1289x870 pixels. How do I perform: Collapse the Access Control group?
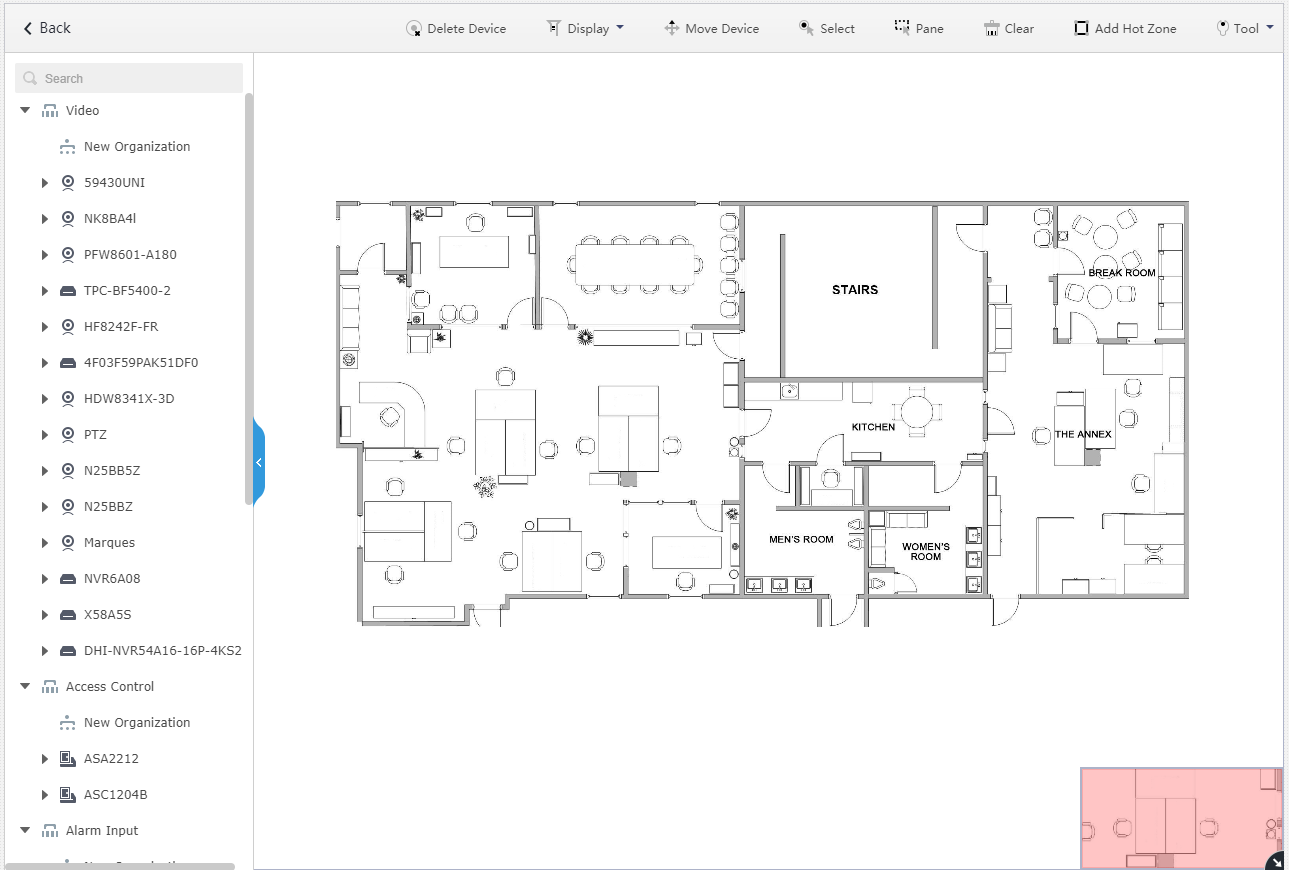click(26, 687)
